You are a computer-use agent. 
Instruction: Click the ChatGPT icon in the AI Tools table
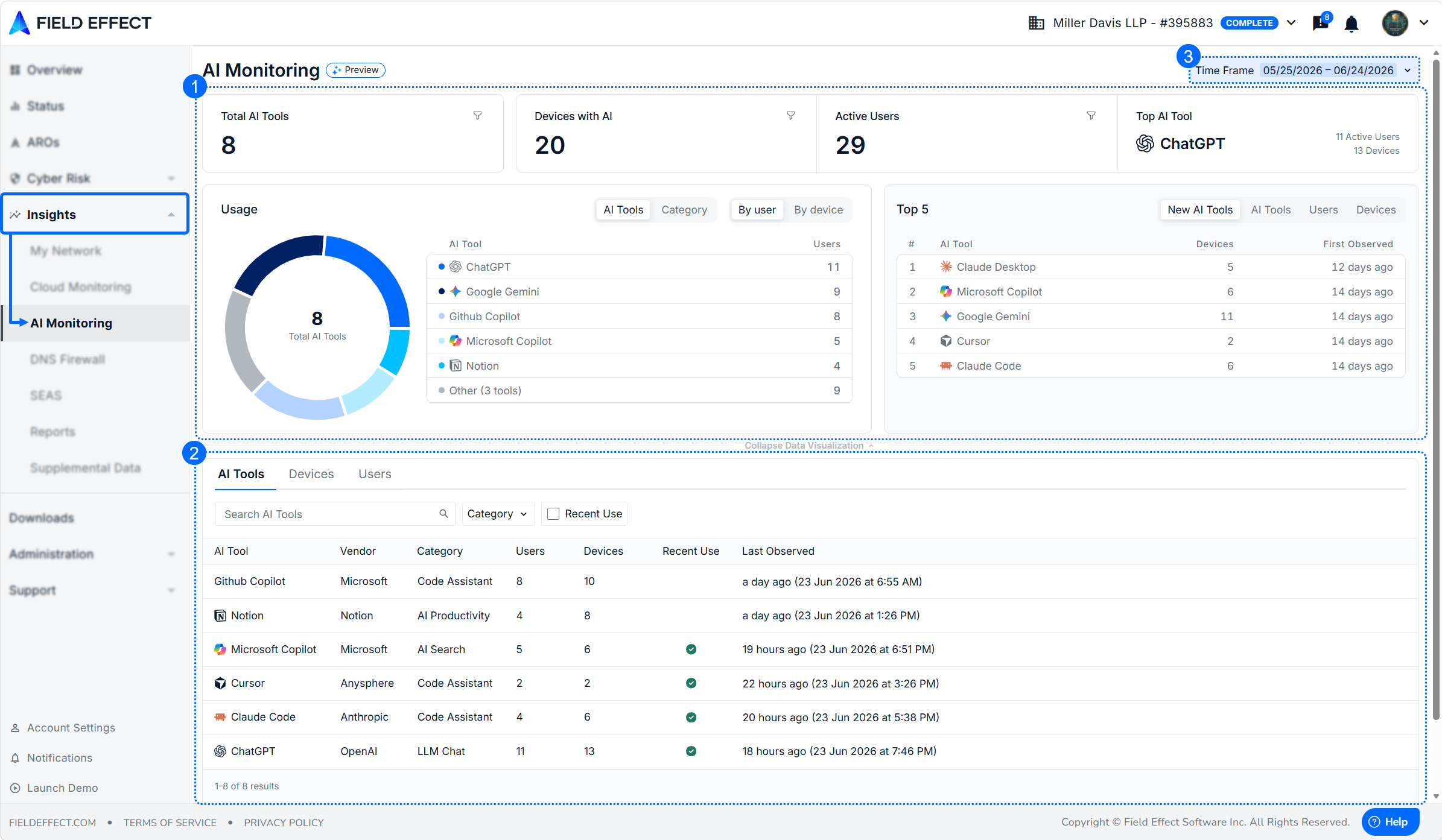(220, 751)
